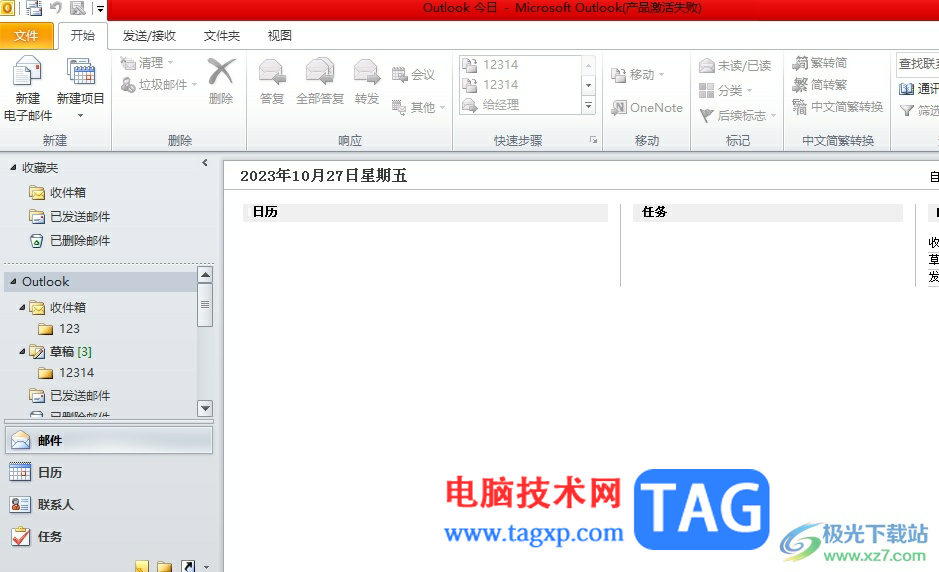Switch to the 文件夹 folder tab

[222, 35]
